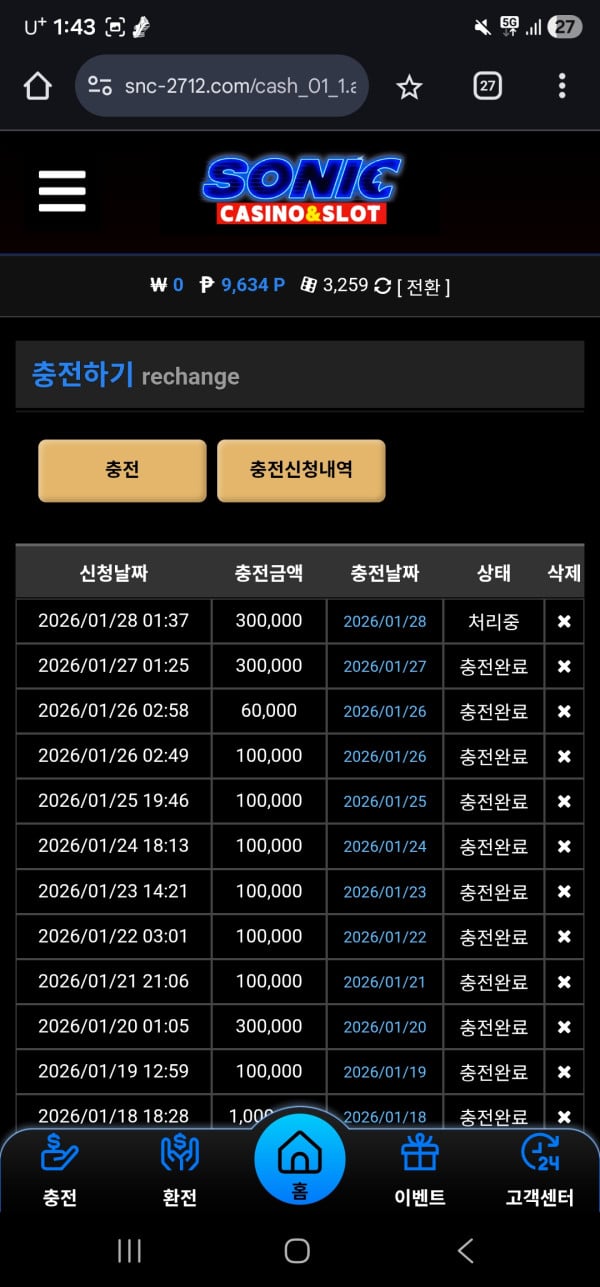This screenshot has width=600, height=1287.
Task: Open 충전신청내역 request history
Action: (x=301, y=470)
